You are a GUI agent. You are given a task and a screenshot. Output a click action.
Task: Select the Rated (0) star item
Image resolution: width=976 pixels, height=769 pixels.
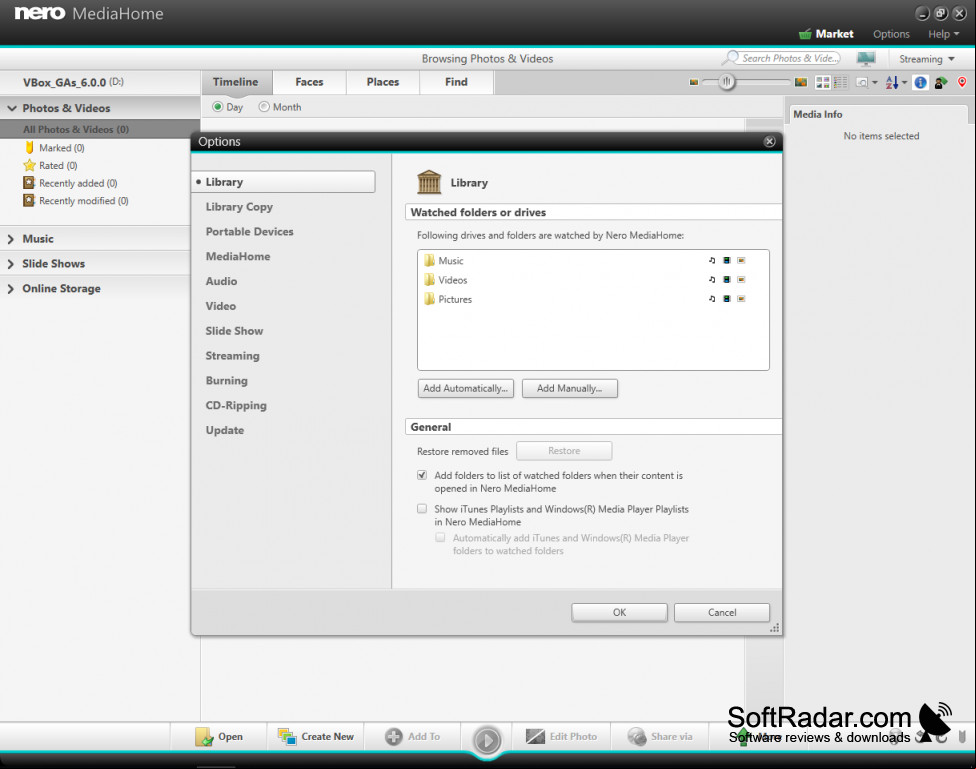pos(50,166)
